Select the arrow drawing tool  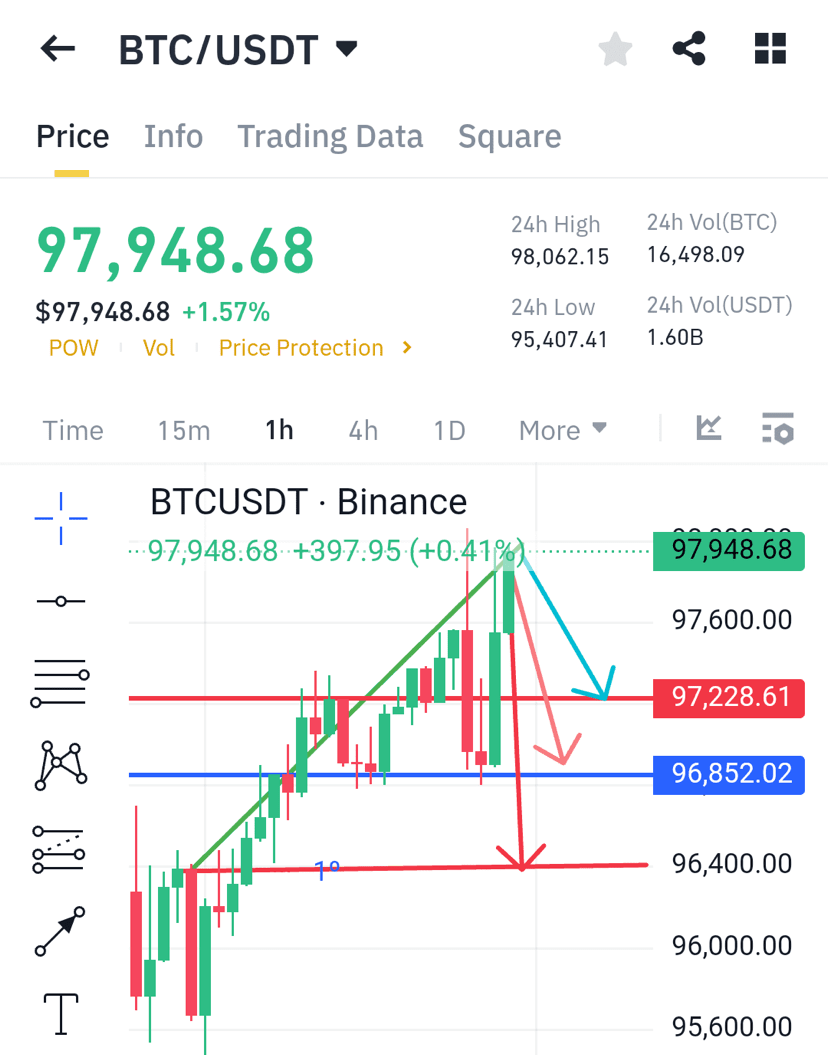click(60, 931)
